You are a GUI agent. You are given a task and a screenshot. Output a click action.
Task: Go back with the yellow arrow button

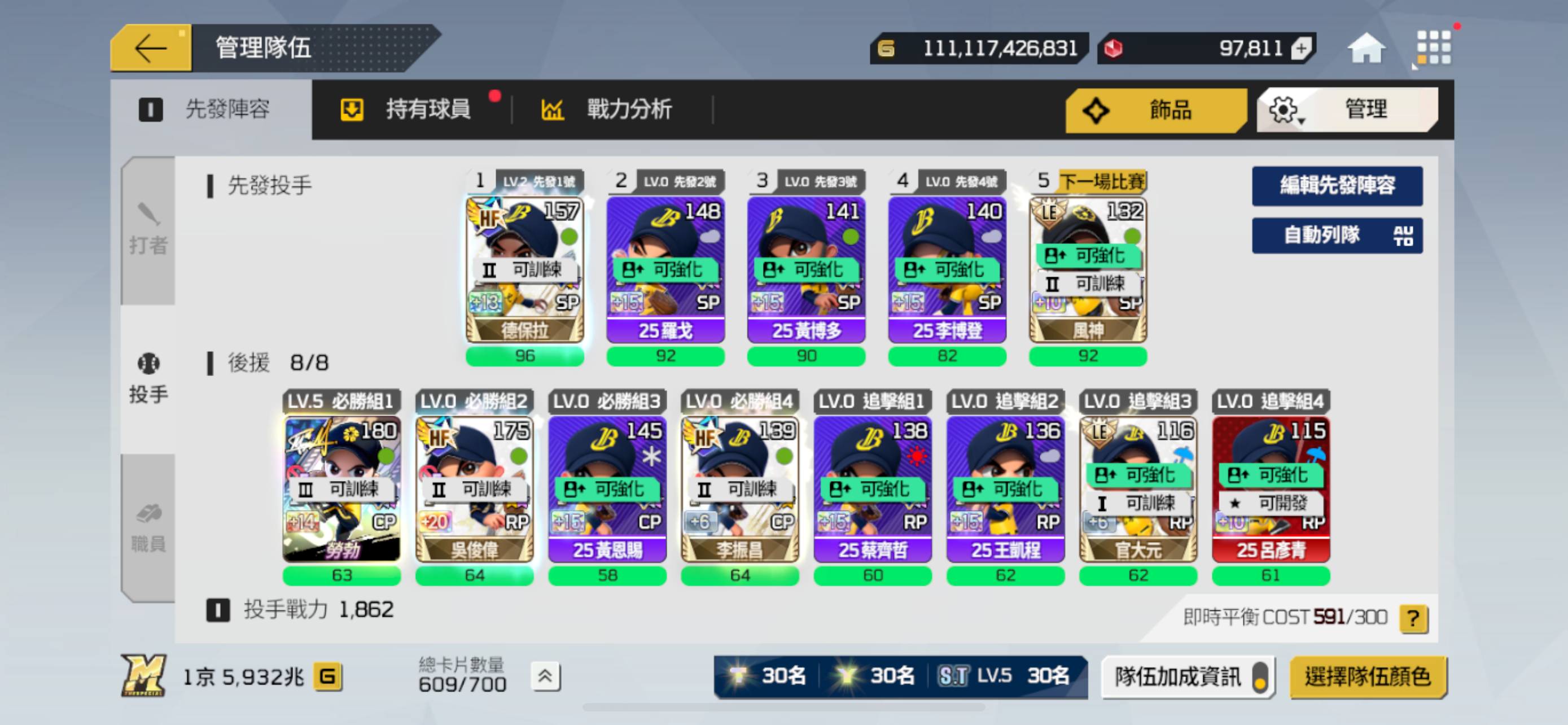[150, 48]
